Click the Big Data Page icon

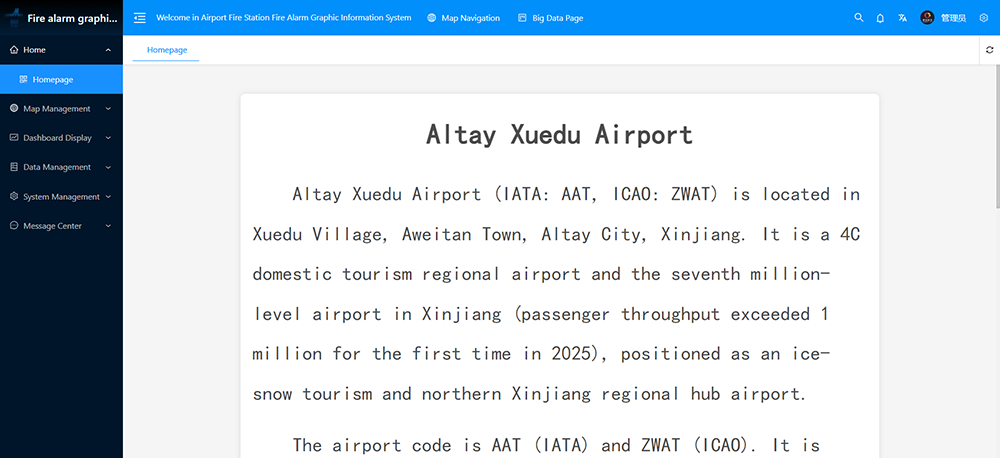pos(522,18)
